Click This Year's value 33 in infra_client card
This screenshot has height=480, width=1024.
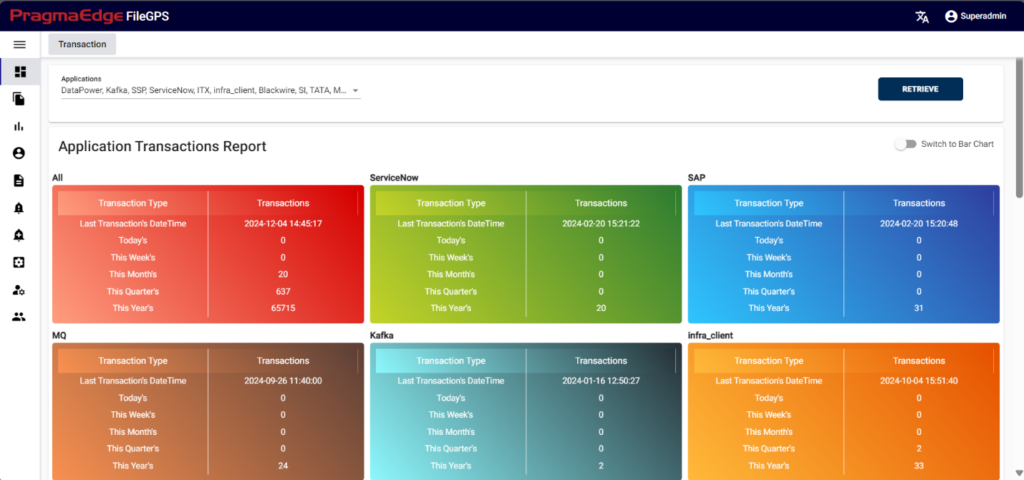[919, 466]
